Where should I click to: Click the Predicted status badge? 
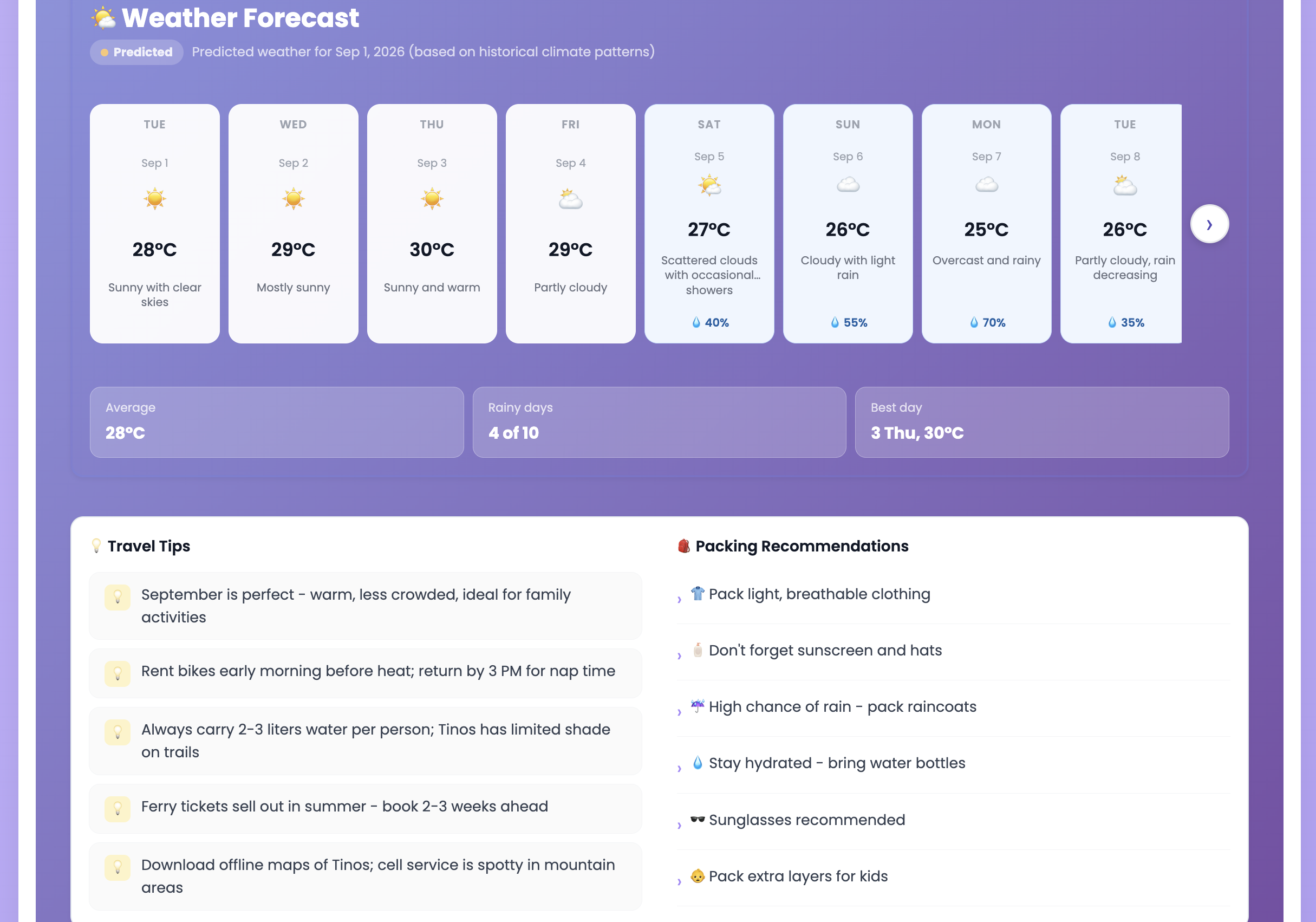(x=136, y=52)
